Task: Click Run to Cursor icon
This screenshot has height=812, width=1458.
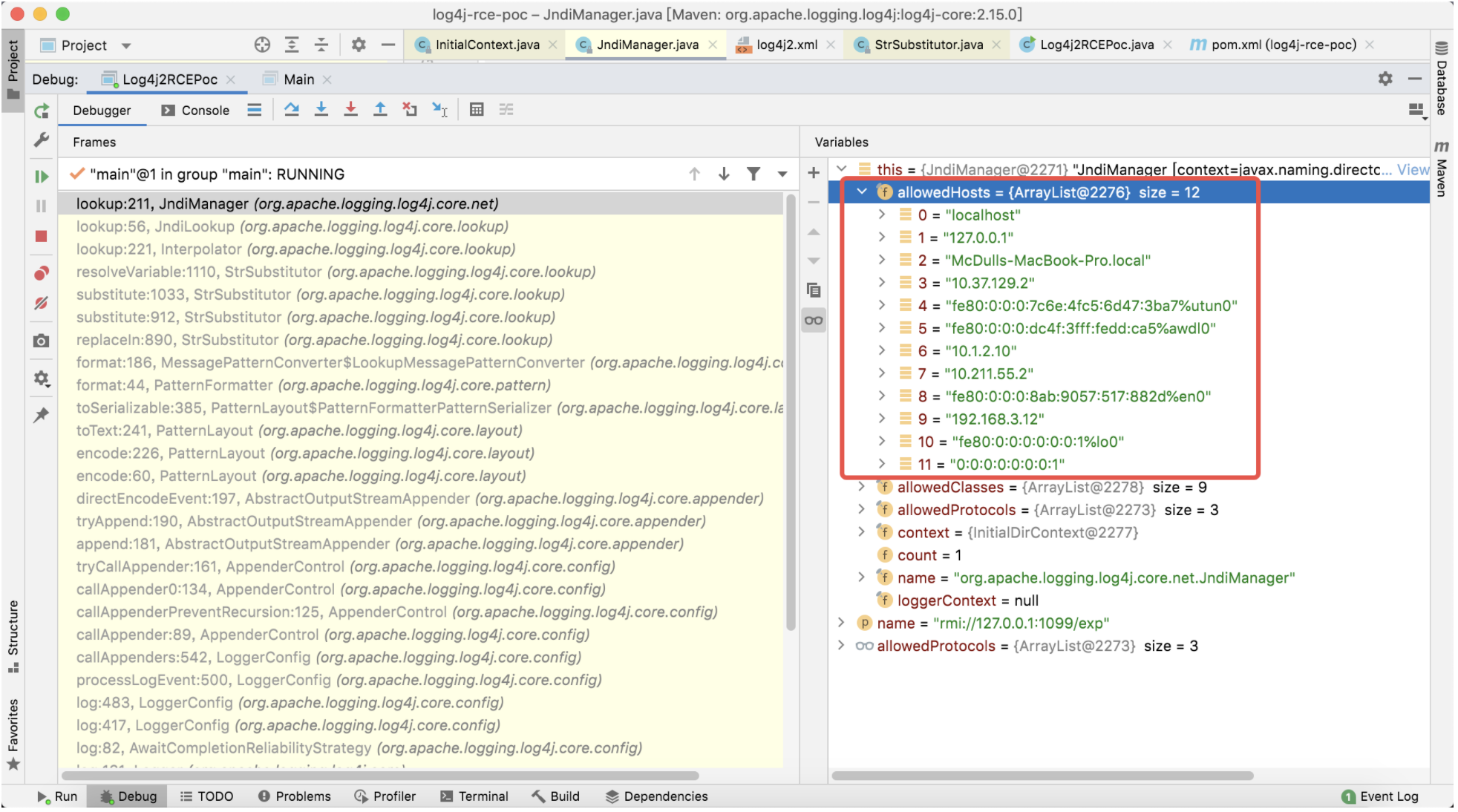Action: [x=440, y=110]
